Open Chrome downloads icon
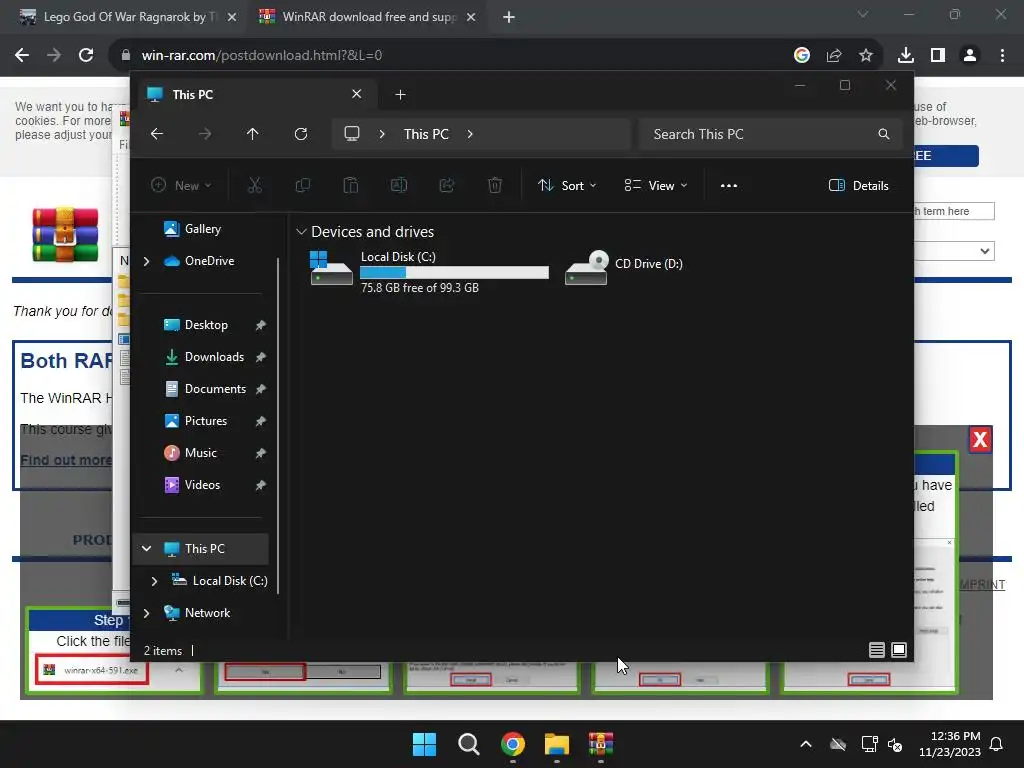Viewport: 1024px width, 768px height. [x=906, y=55]
